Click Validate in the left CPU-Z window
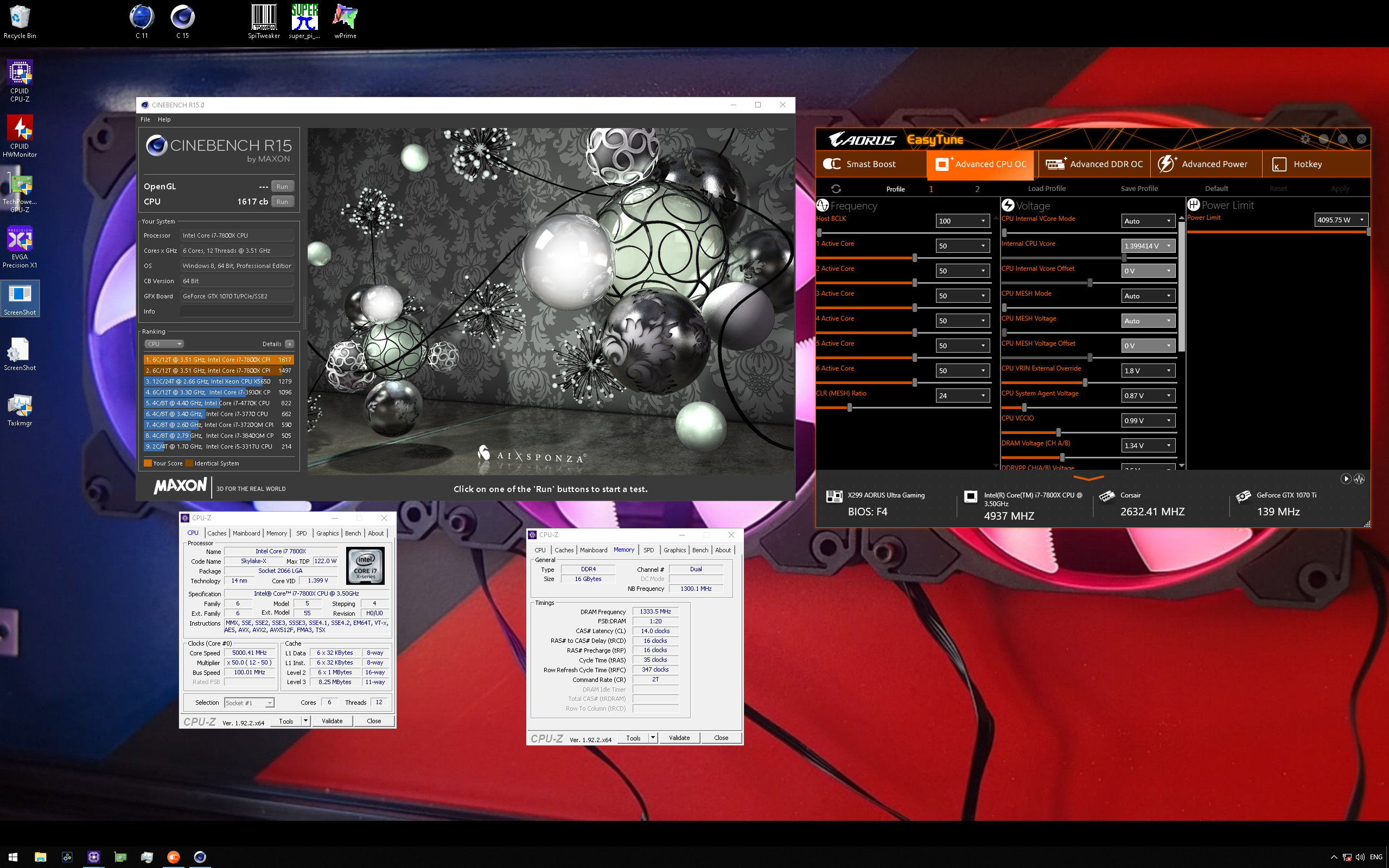1389x868 pixels. 332,721
